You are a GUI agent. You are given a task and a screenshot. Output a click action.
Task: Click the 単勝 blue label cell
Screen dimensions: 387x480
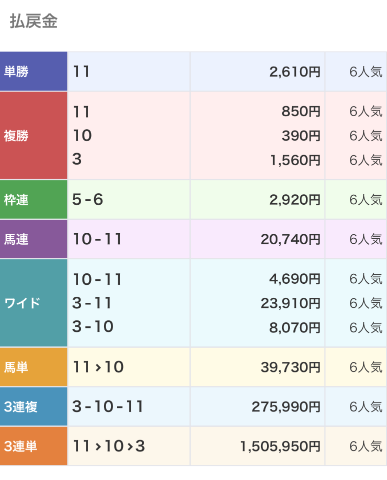tap(33, 71)
